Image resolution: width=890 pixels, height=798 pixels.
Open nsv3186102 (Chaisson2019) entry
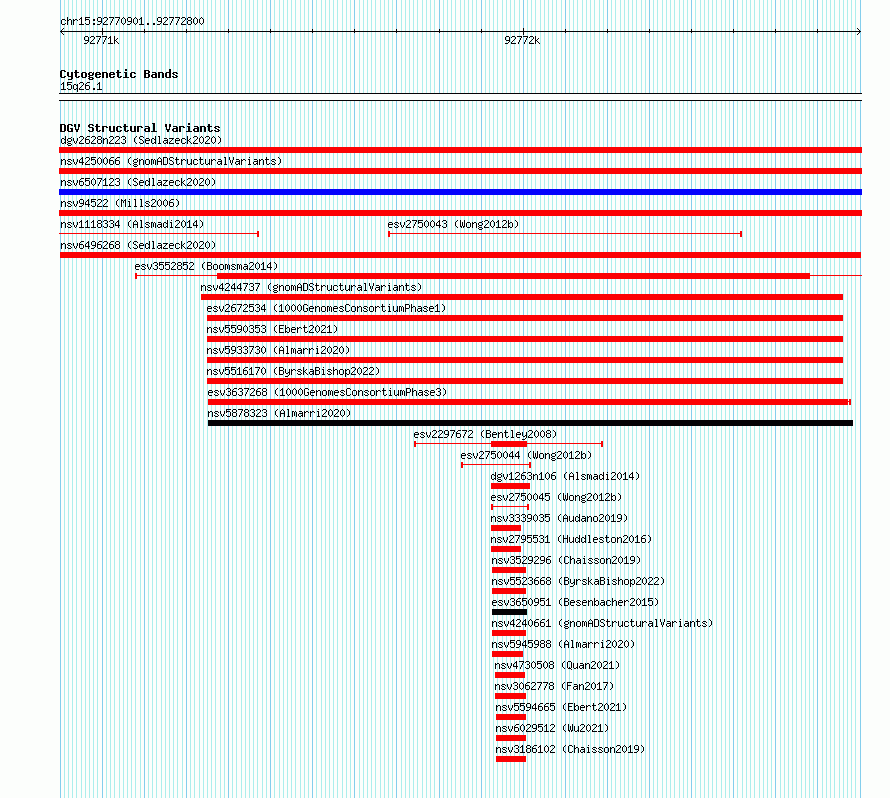click(x=570, y=749)
